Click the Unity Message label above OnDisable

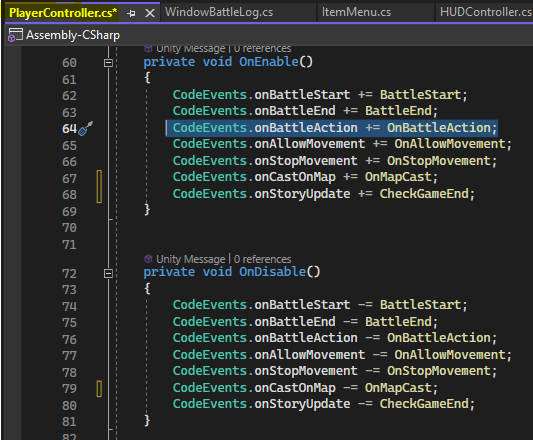point(190,259)
